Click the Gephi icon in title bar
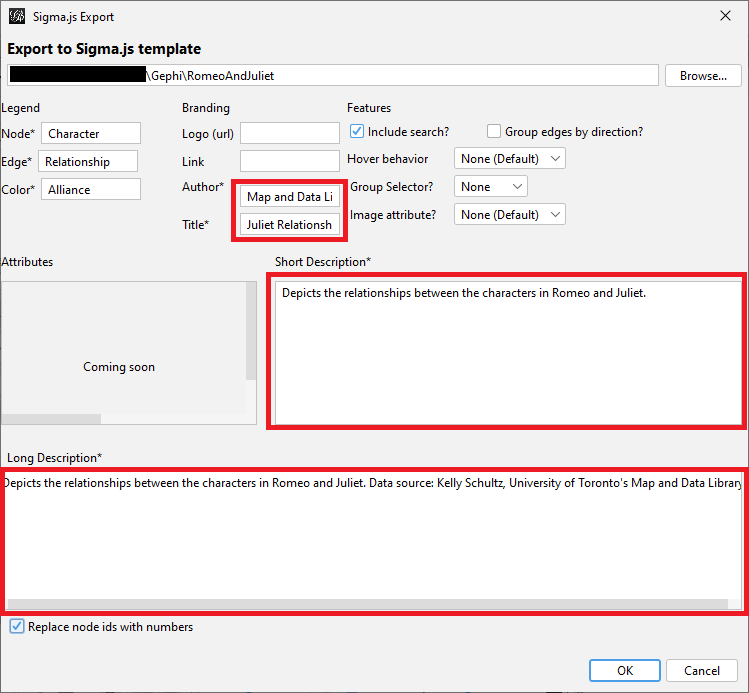This screenshot has width=749, height=693. point(17,16)
